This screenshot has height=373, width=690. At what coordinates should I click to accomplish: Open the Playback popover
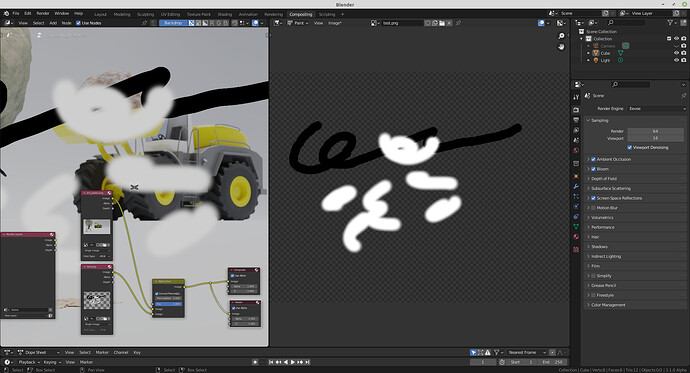point(29,362)
